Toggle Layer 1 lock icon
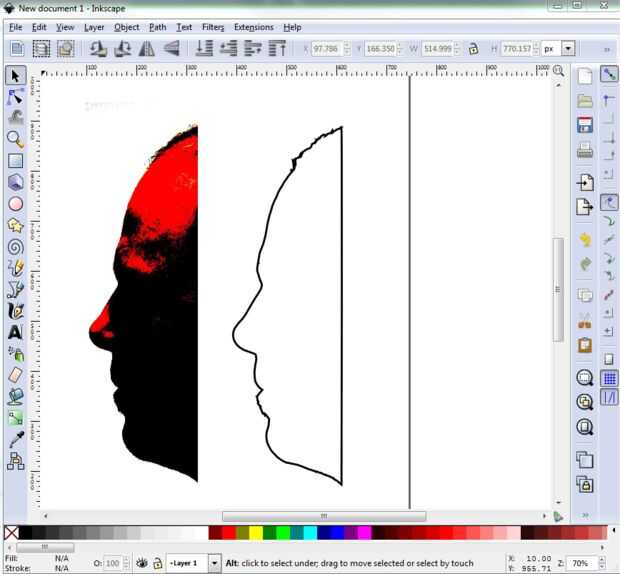 coord(157,563)
